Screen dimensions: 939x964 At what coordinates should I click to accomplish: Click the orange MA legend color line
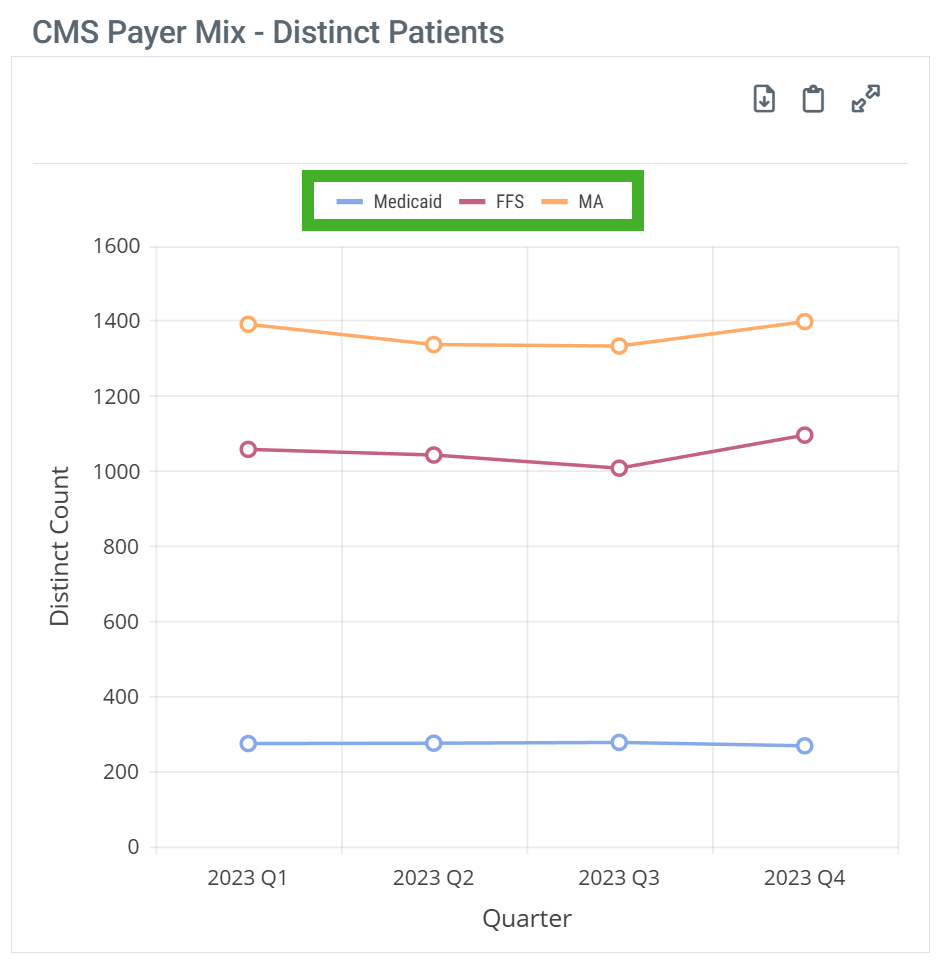click(555, 202)
